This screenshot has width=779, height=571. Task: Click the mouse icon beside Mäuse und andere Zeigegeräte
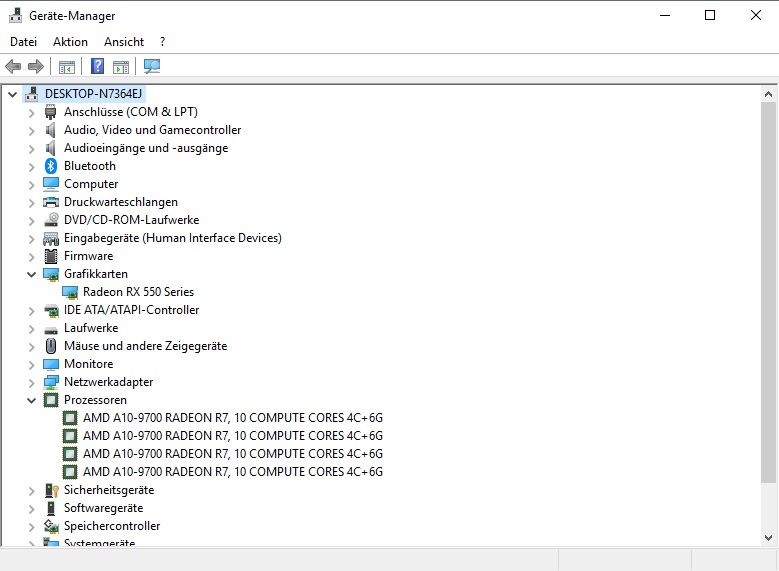pos(51,346)
